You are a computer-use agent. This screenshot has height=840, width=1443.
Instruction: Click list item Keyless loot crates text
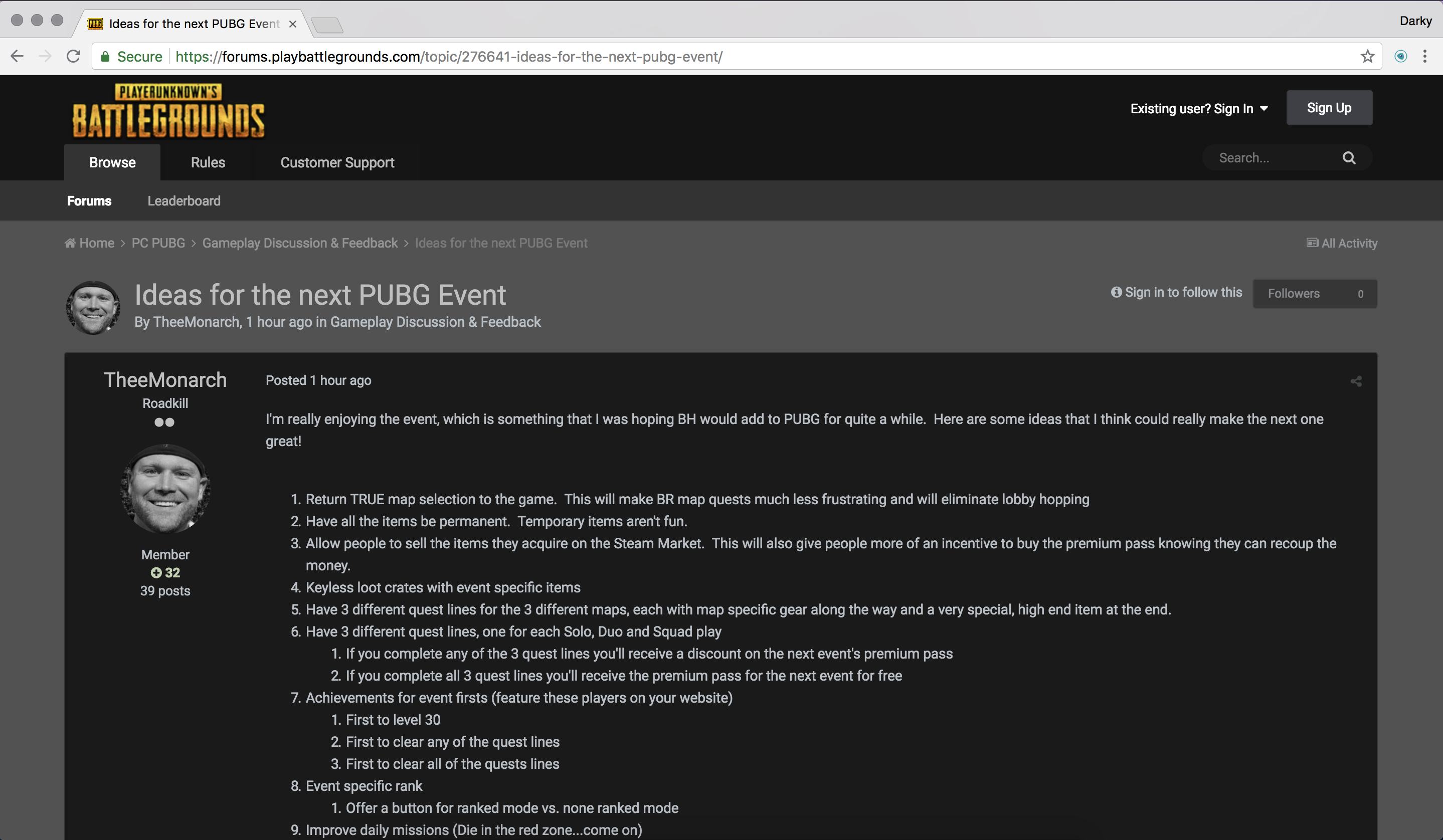(443, 588)
